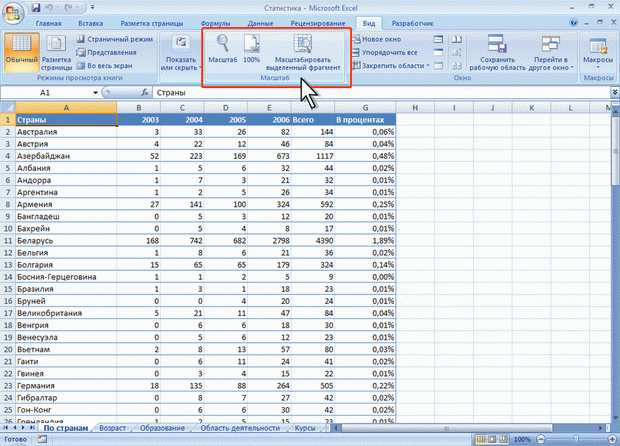Open the Главная ribbon tab
This screenshot has height=446, width=620.
tap(48, 23)
